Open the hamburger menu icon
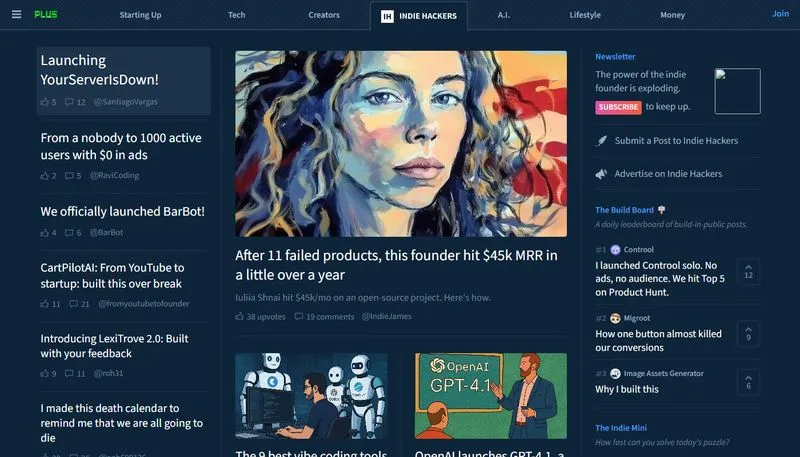The height and width of the screenshot is (457, 800). (16, 14)
